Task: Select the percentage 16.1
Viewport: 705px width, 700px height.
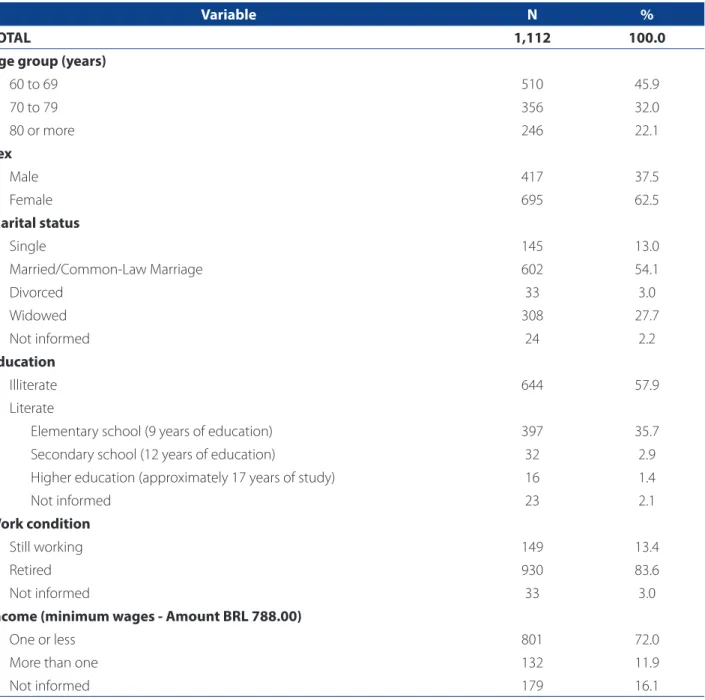Action: (x=647, y=686)
